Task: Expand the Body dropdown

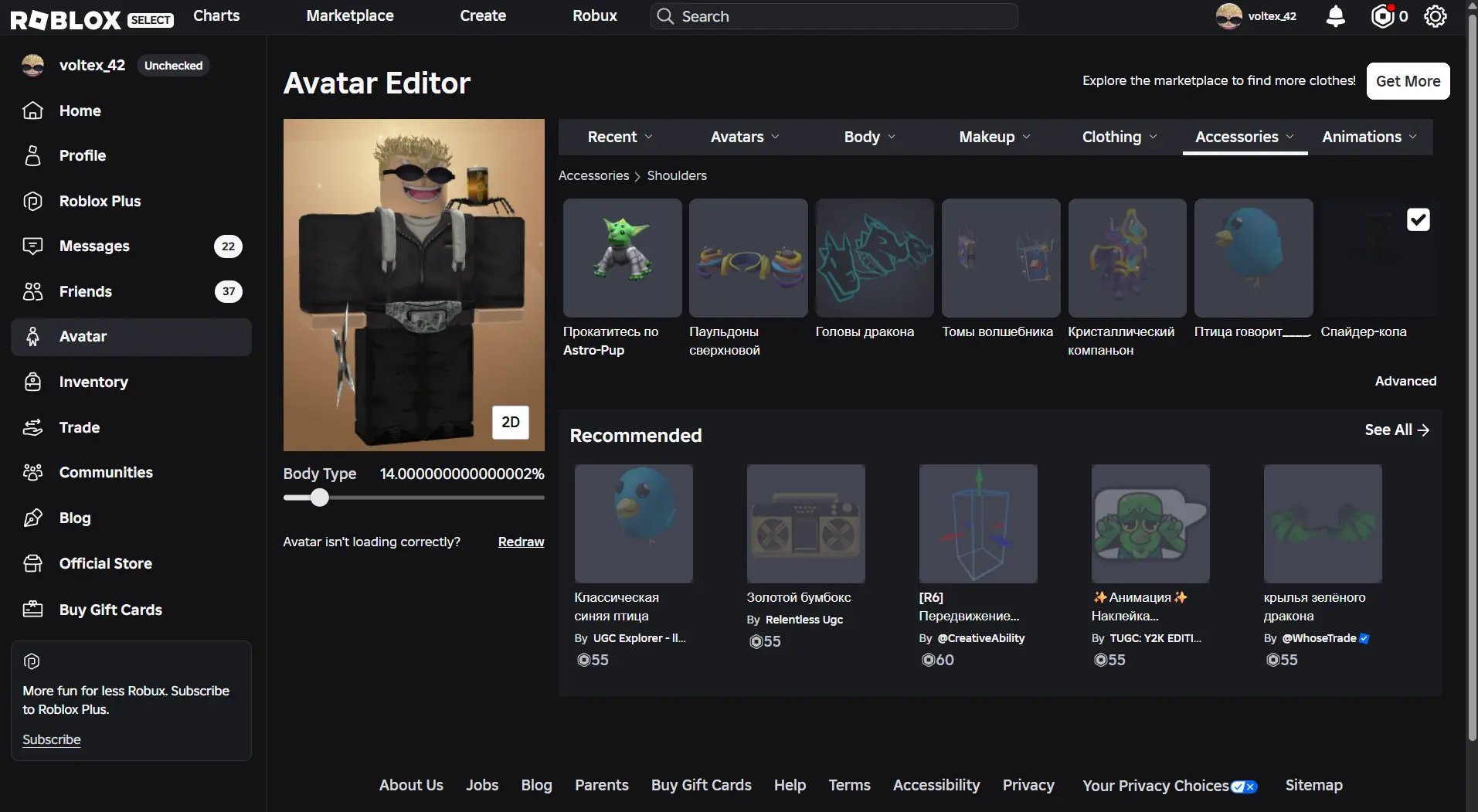Action: click(x=870, y=137)
